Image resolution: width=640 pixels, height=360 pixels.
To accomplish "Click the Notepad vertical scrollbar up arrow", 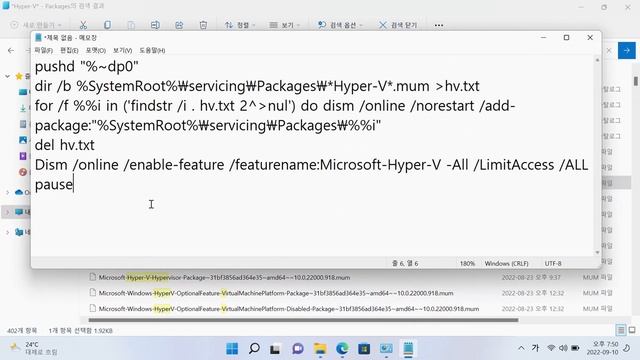I will (x=598, y=60).
